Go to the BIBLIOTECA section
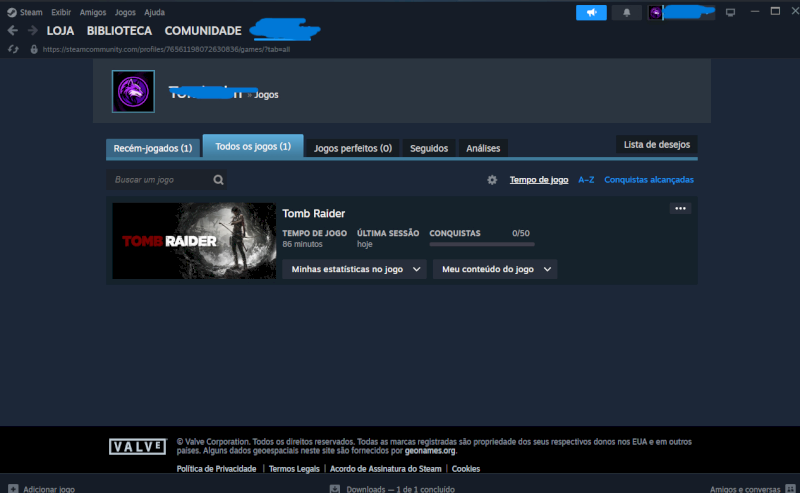 [119, 31]
